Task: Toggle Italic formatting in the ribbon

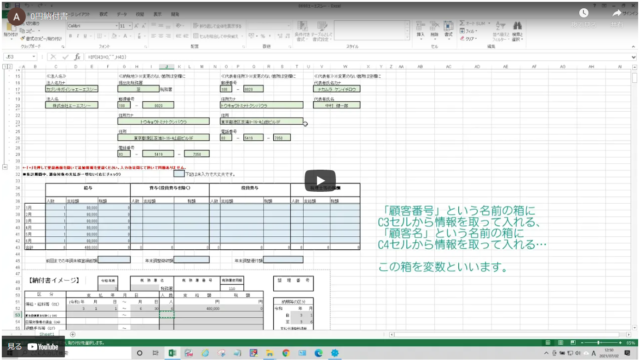Action: point(78,36)
